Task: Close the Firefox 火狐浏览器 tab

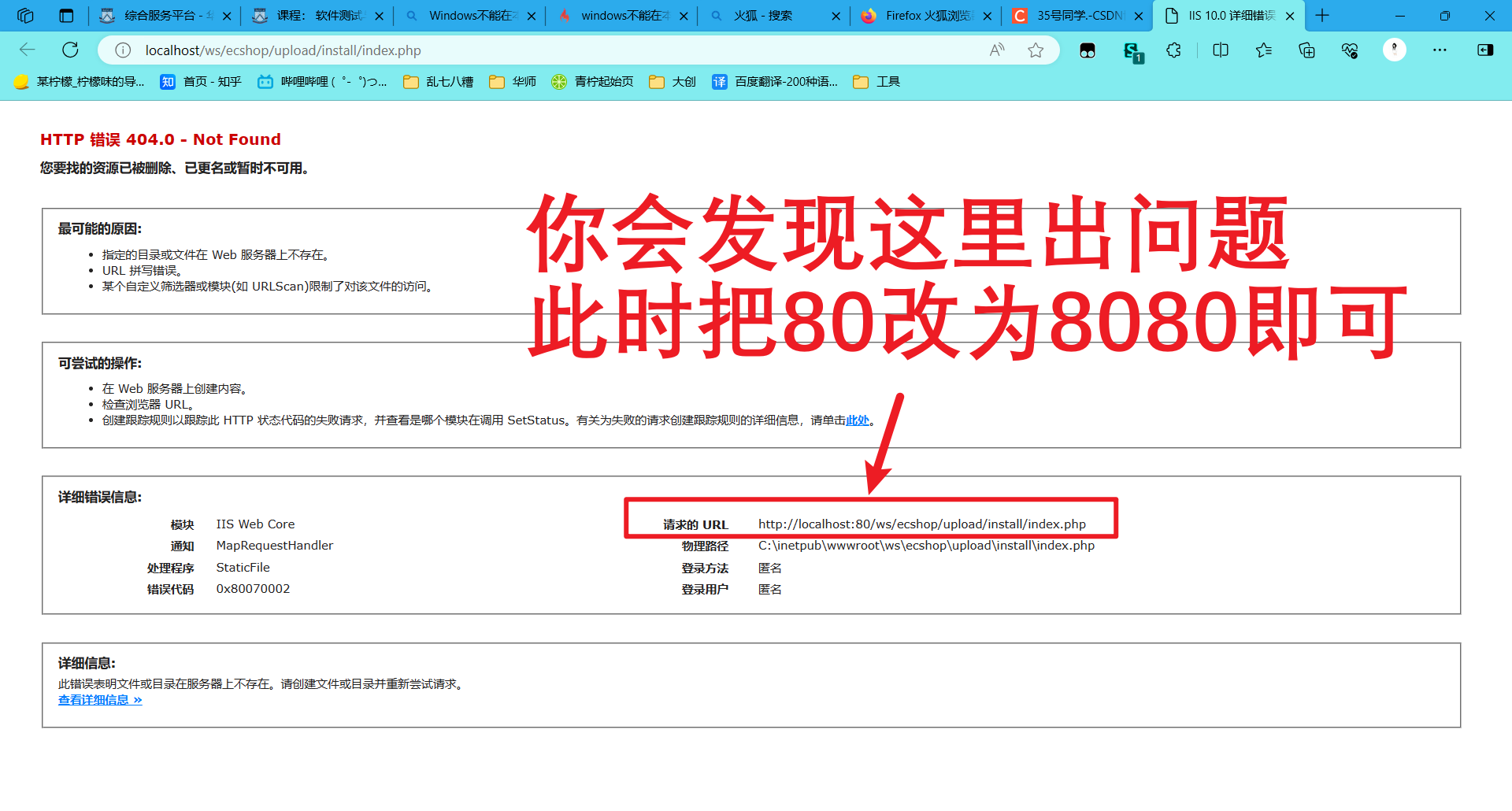Action: [987, 16]
